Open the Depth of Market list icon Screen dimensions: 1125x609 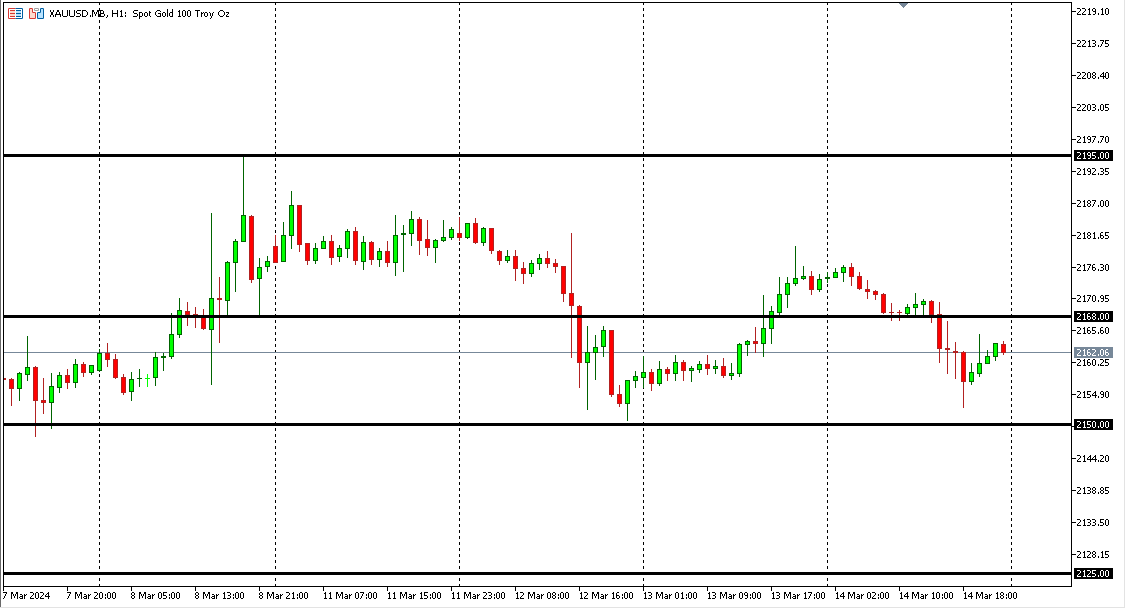point(15,14)
